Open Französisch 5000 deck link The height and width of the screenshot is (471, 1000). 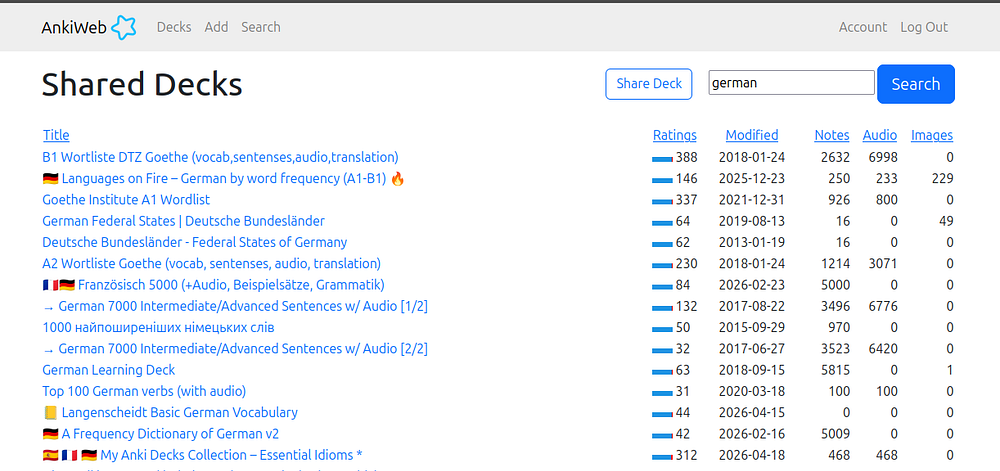click(x=213, y=285)
